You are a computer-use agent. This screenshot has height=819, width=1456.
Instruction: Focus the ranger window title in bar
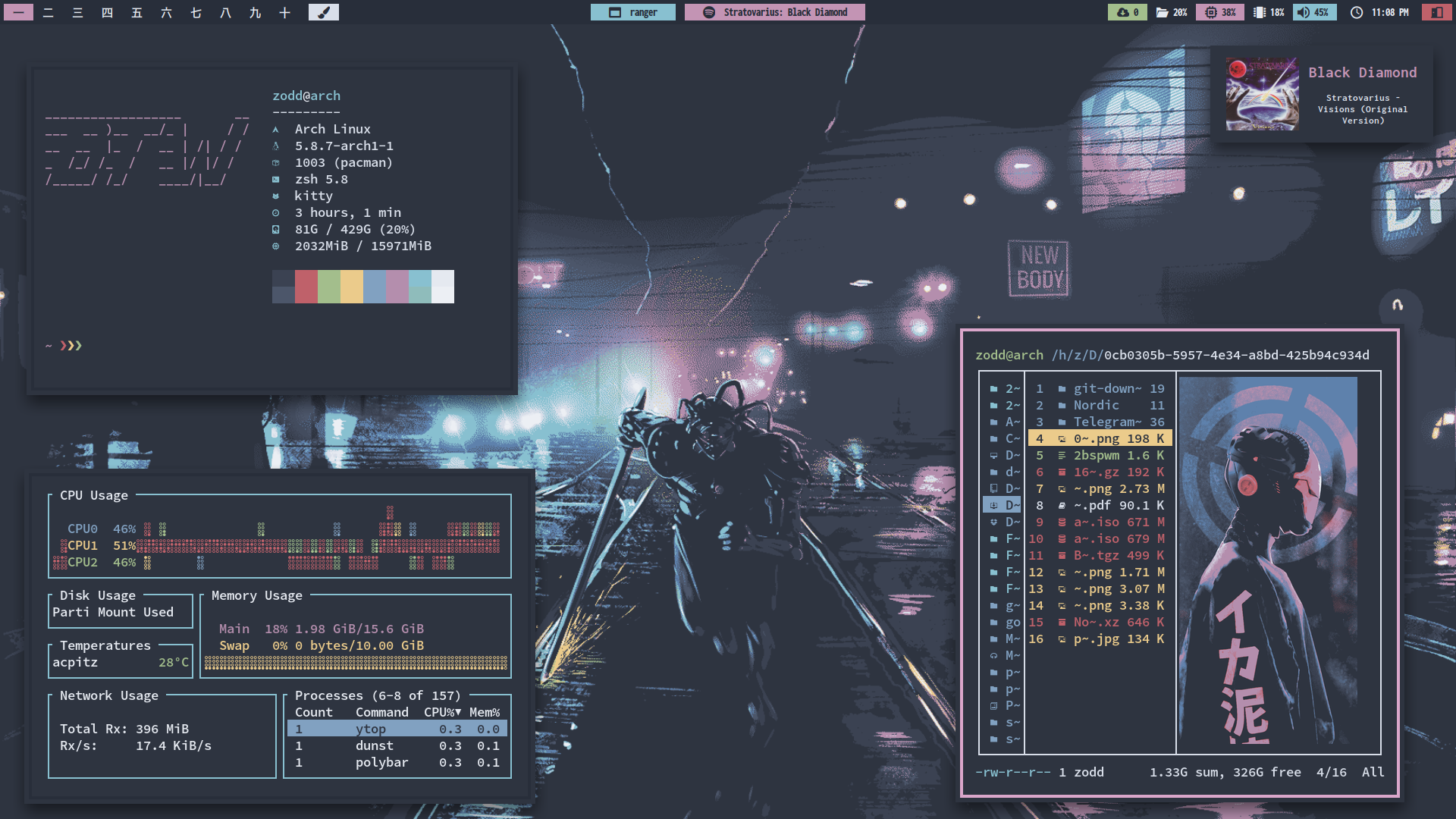click(633, 12)
